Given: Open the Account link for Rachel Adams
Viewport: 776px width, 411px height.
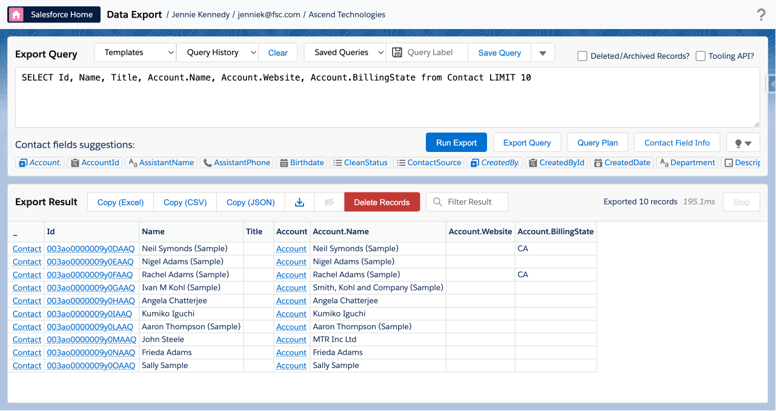Looking at the screenshot, I should (x=291, y=275).
